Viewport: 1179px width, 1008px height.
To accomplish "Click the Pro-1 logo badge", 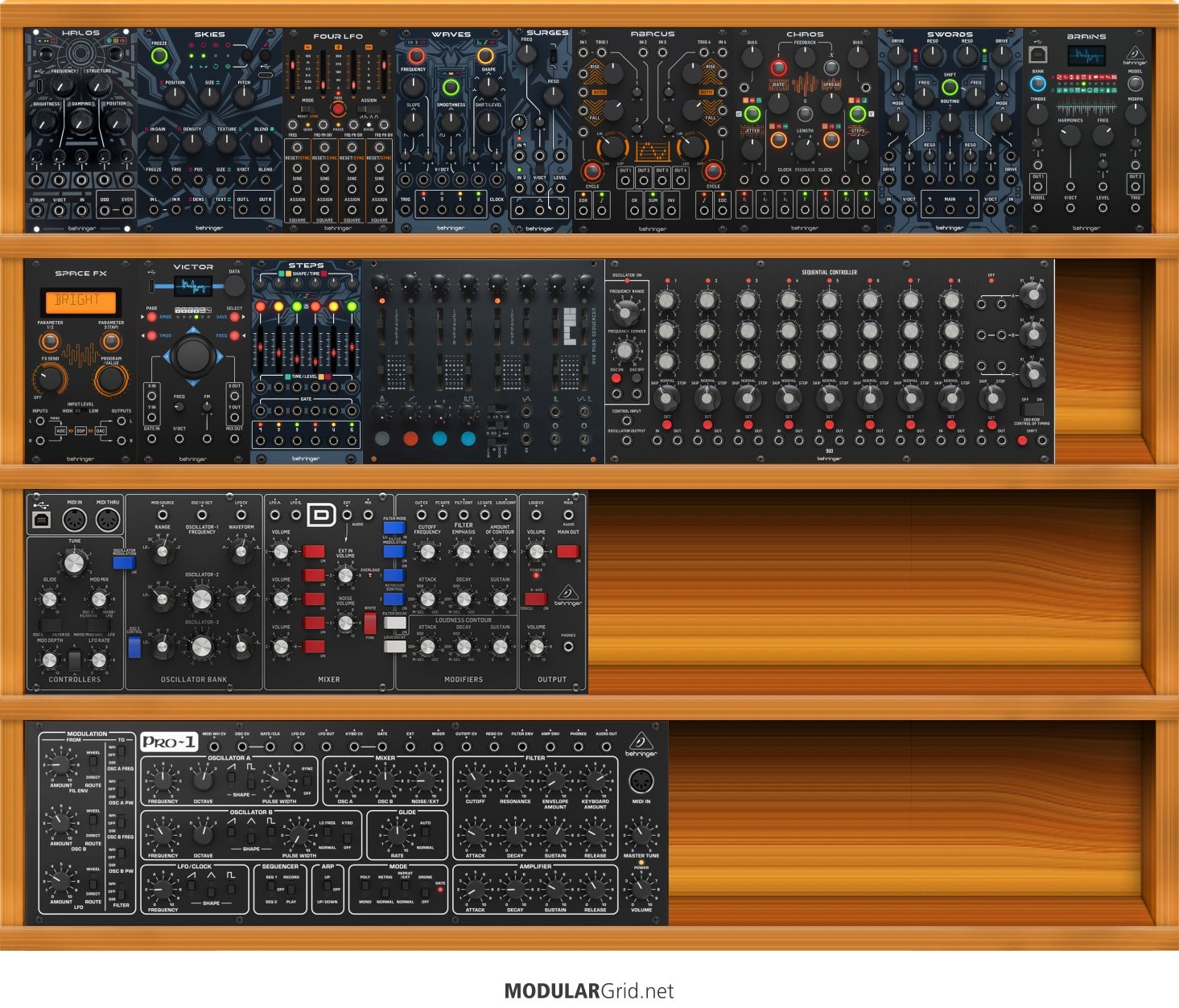I will [168, 742].
